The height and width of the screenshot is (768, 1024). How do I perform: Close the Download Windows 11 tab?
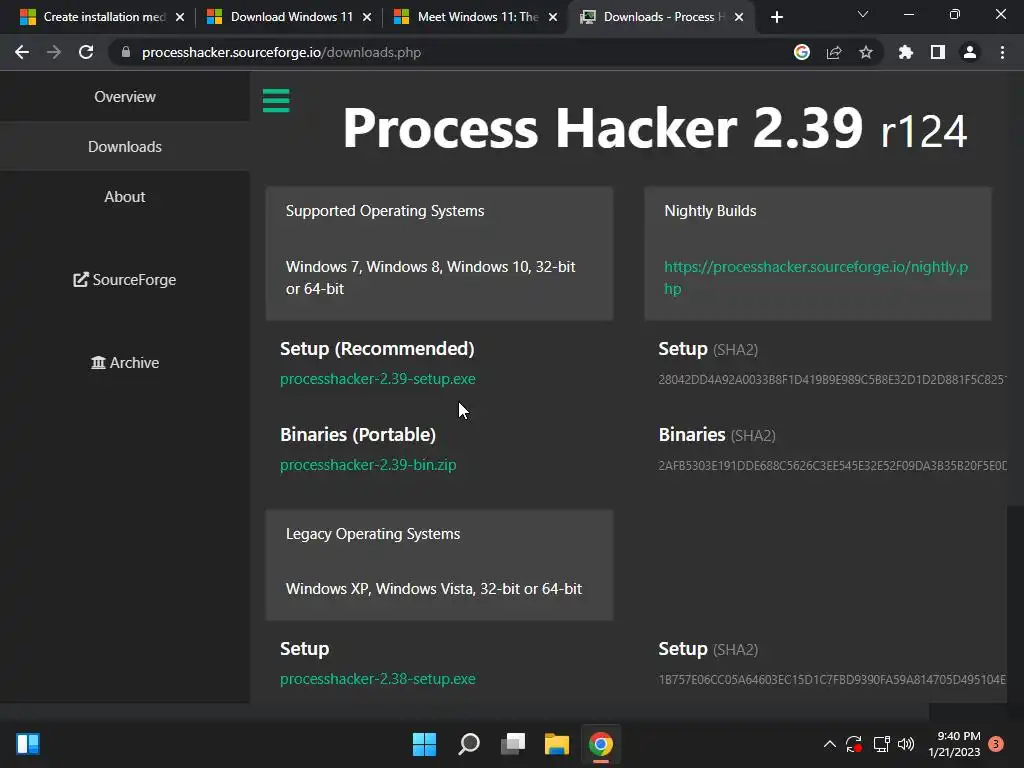pos(367,17)
